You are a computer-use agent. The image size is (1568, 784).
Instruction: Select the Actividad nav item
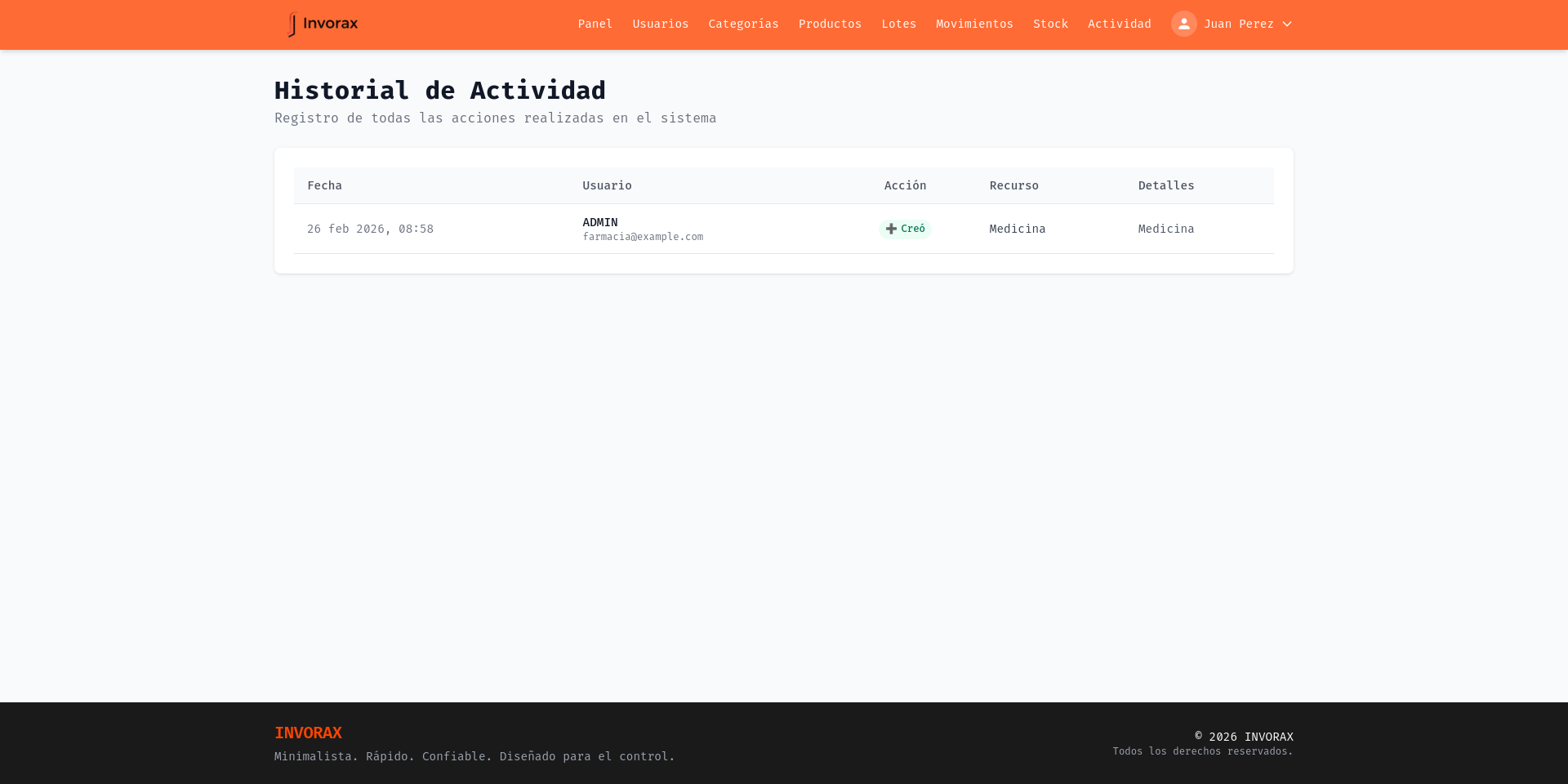[1119, 24]
